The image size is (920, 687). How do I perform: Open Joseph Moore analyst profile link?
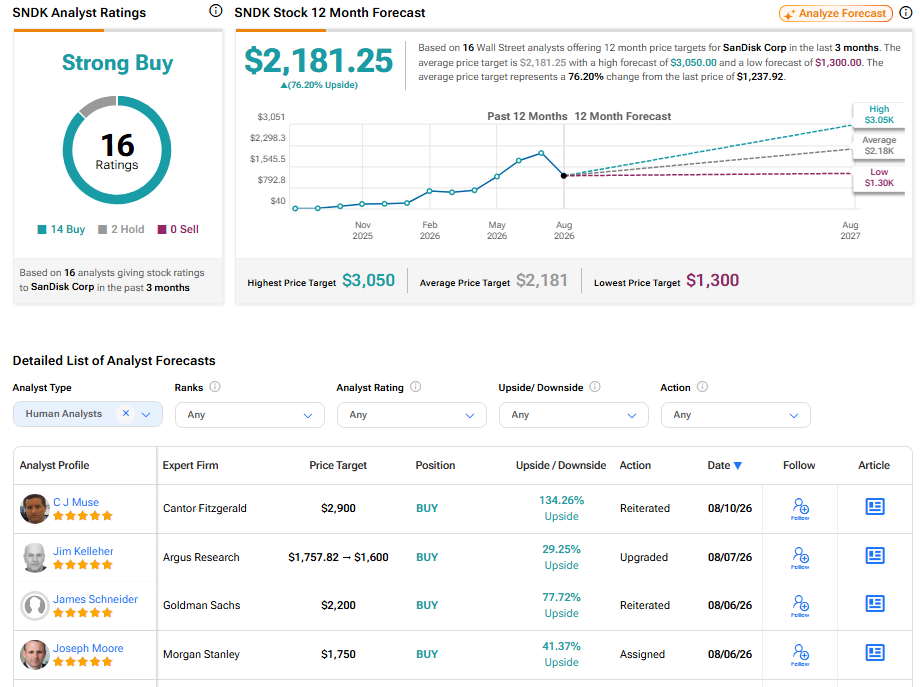[88, 648]
